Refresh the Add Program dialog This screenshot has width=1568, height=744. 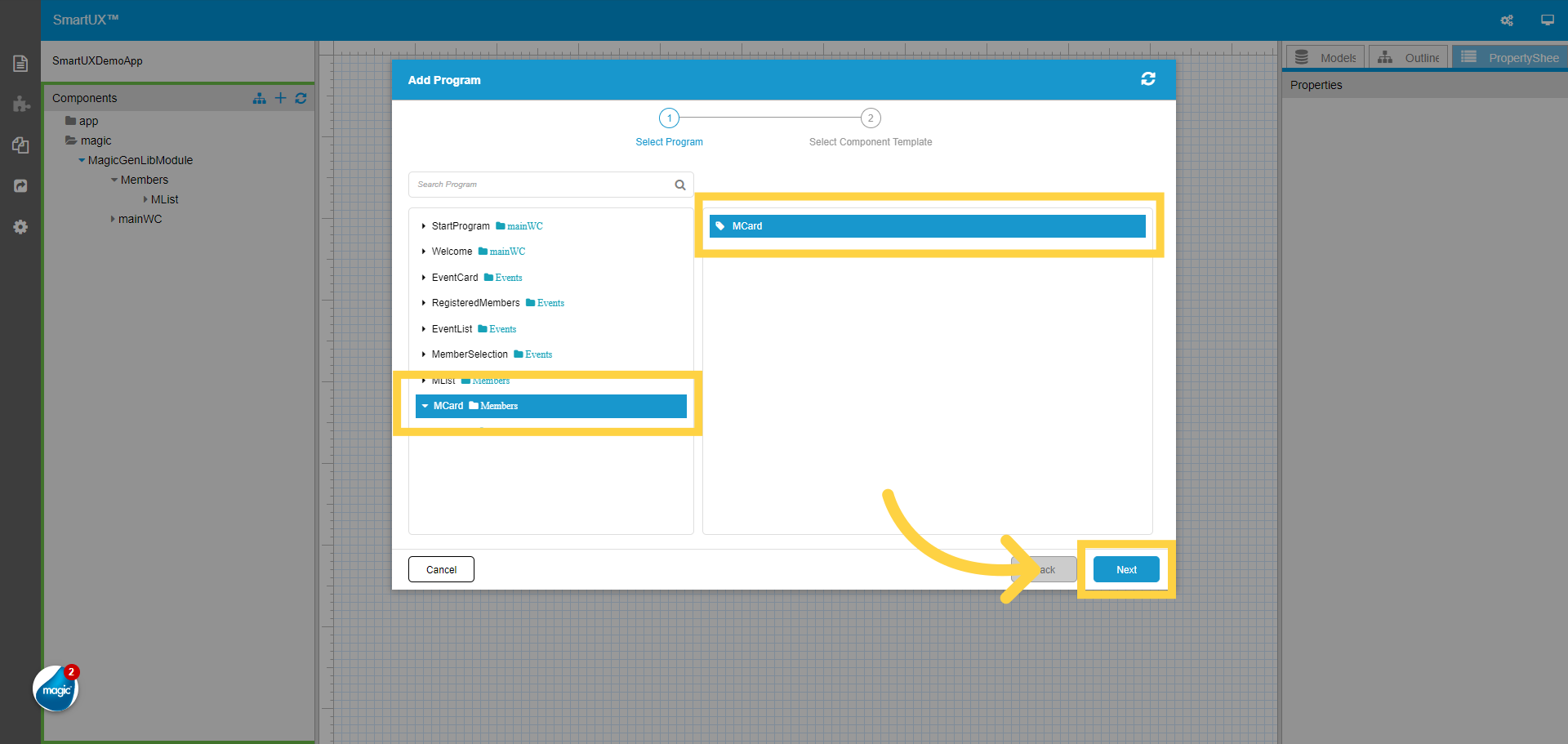point(1148,78)
